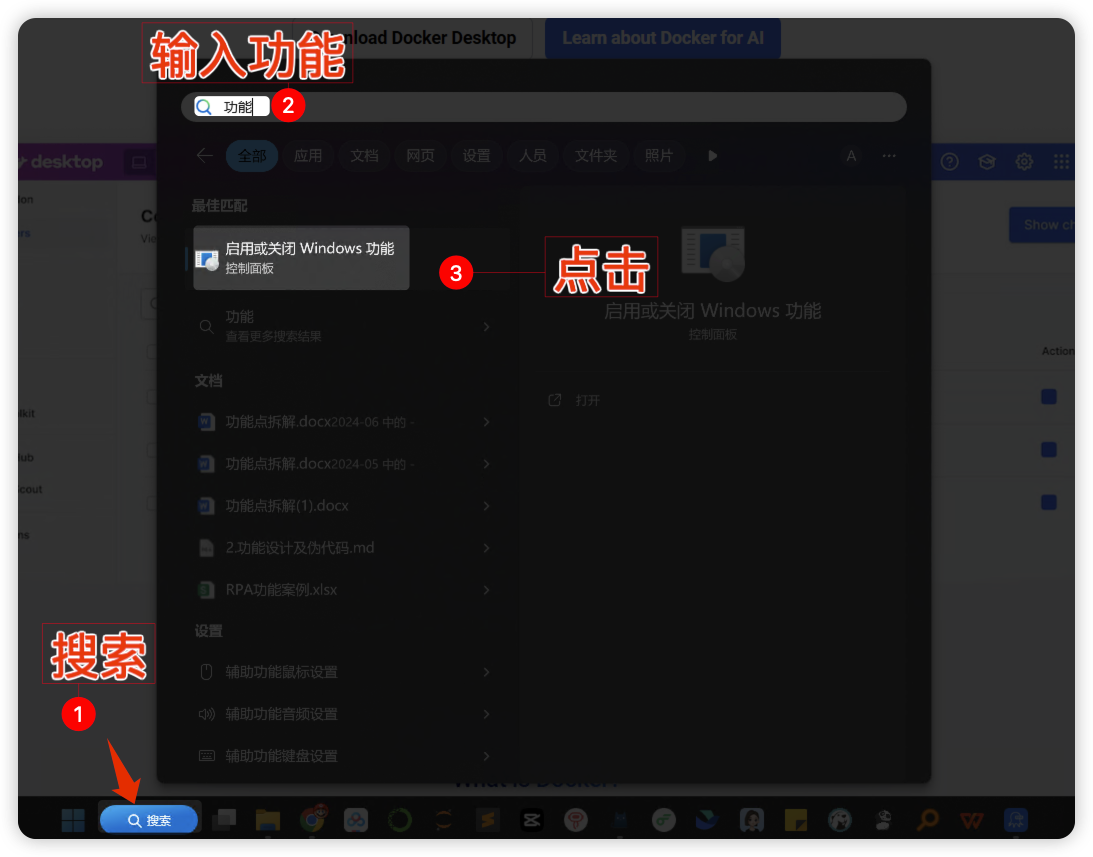Switch to the 人员 filter tab
This screenshot has width=1093, height=857.
pos(533,156)
